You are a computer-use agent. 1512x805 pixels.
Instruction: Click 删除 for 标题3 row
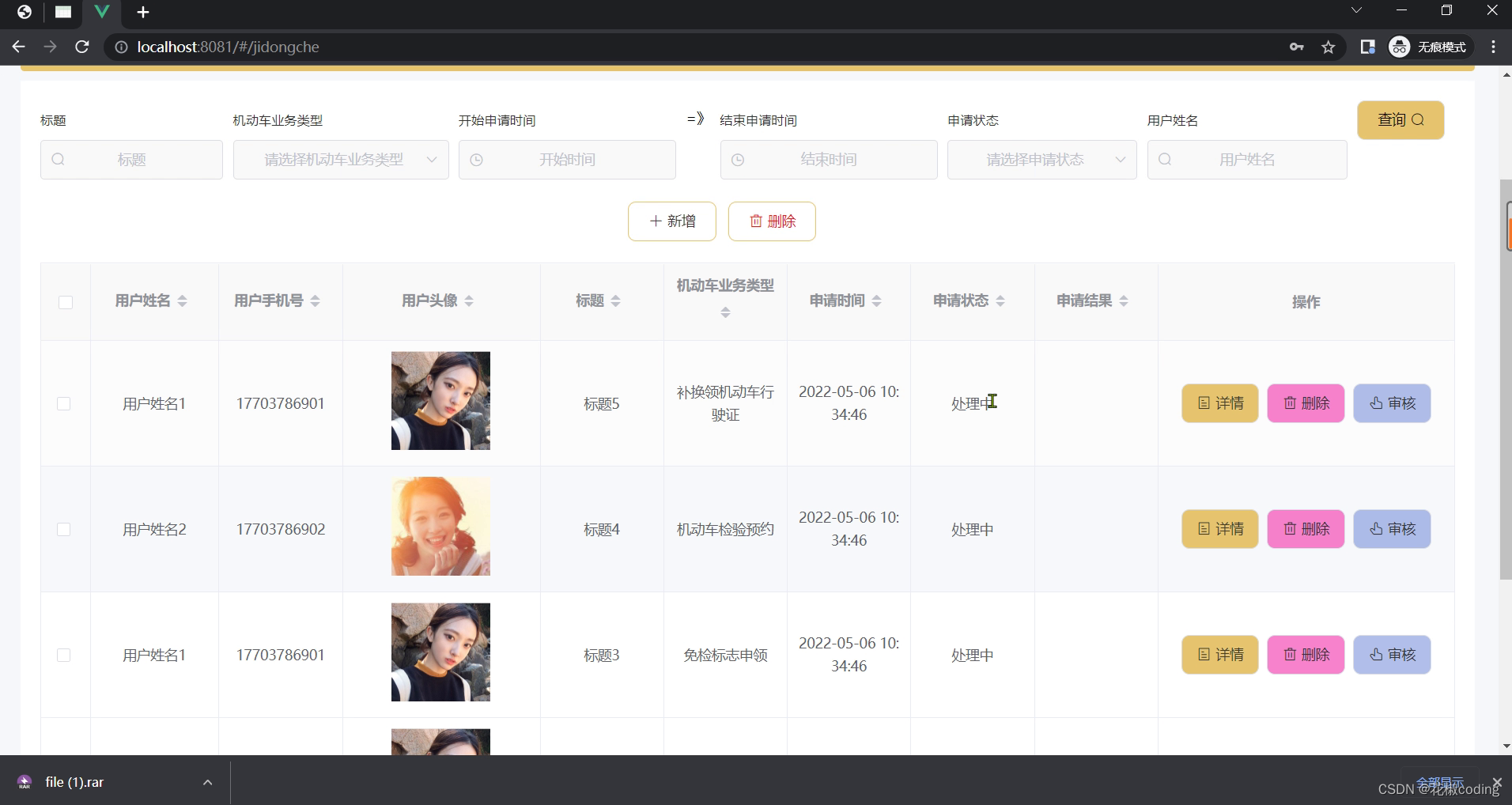pyautogui.click(x=1306, y=655)
